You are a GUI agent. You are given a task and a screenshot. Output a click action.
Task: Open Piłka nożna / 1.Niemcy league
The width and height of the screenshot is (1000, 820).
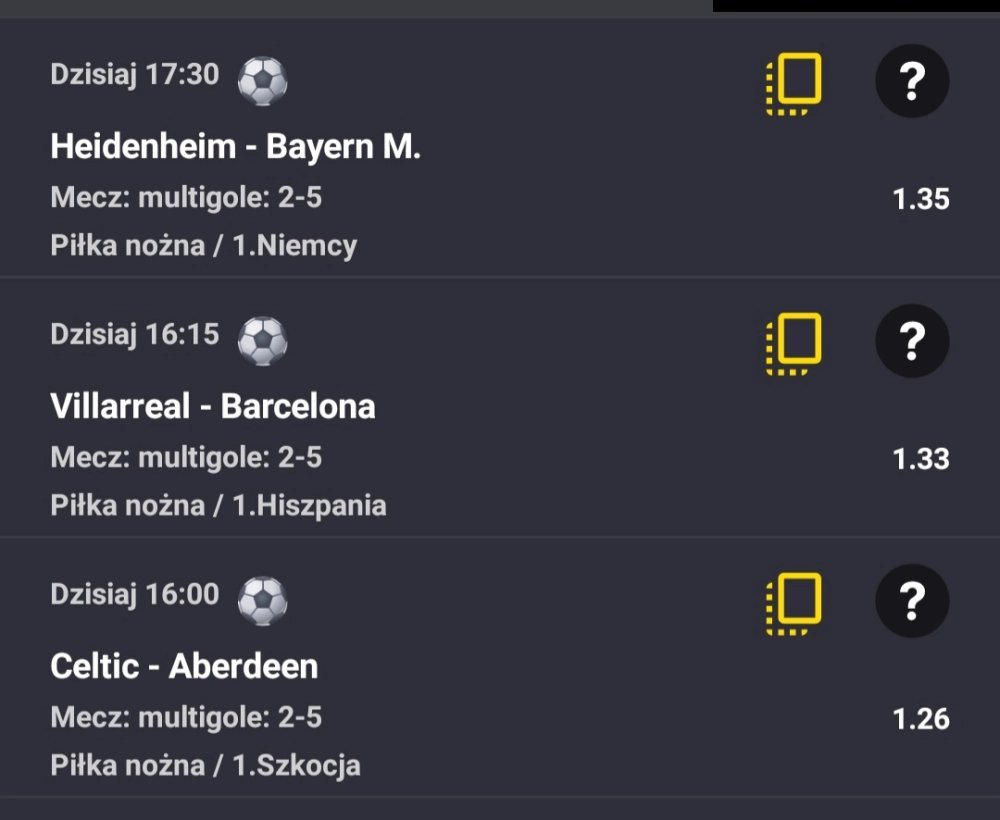click(203, 245)
